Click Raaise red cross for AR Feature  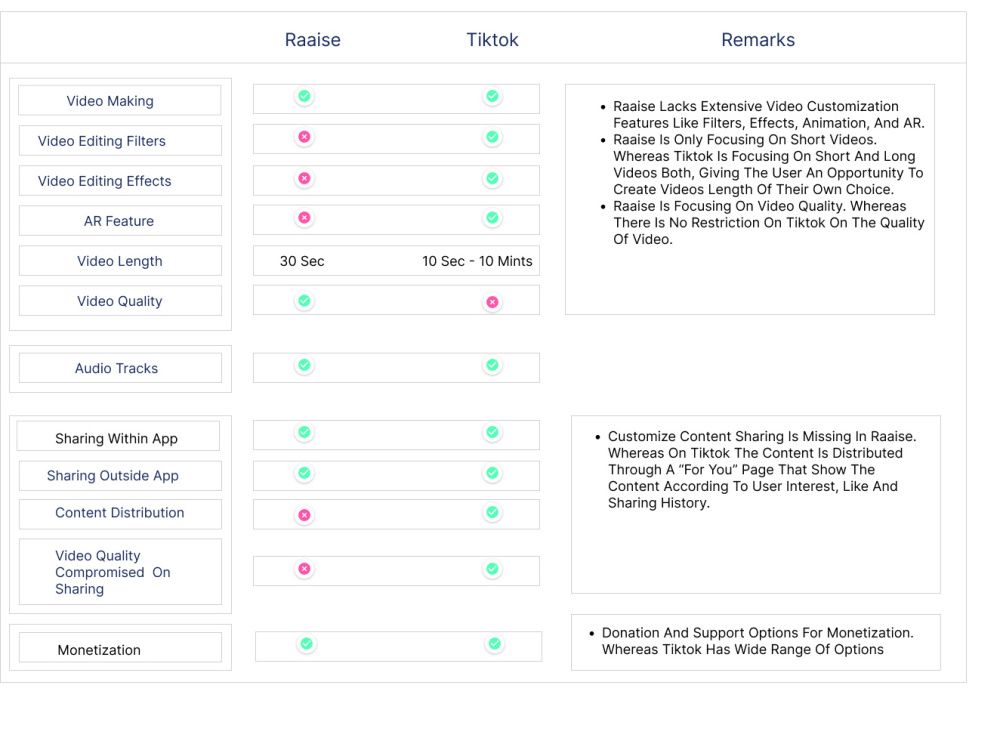[305, 217]
